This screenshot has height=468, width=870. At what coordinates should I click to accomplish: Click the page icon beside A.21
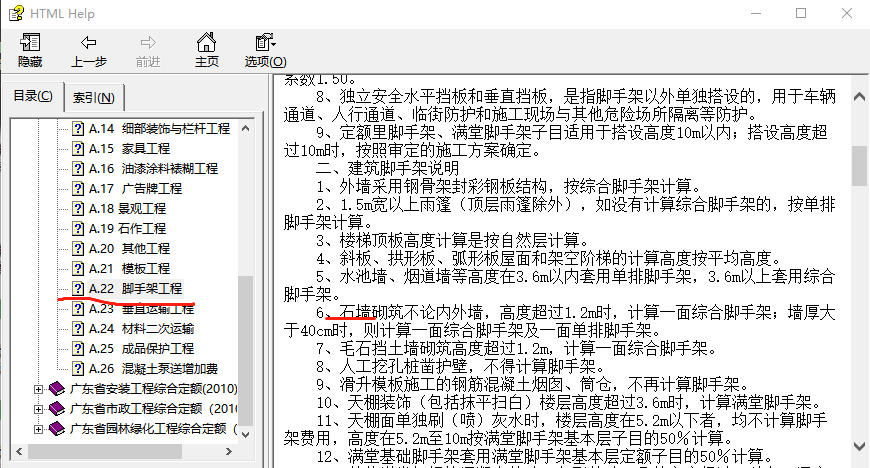(x=78, y=269)
